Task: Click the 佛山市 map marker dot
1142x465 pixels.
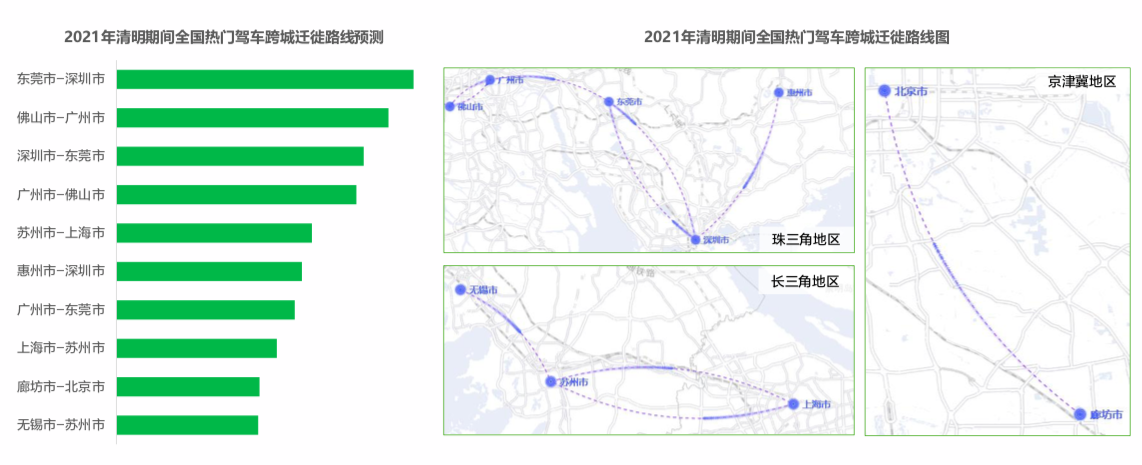Action: point(450,106)
